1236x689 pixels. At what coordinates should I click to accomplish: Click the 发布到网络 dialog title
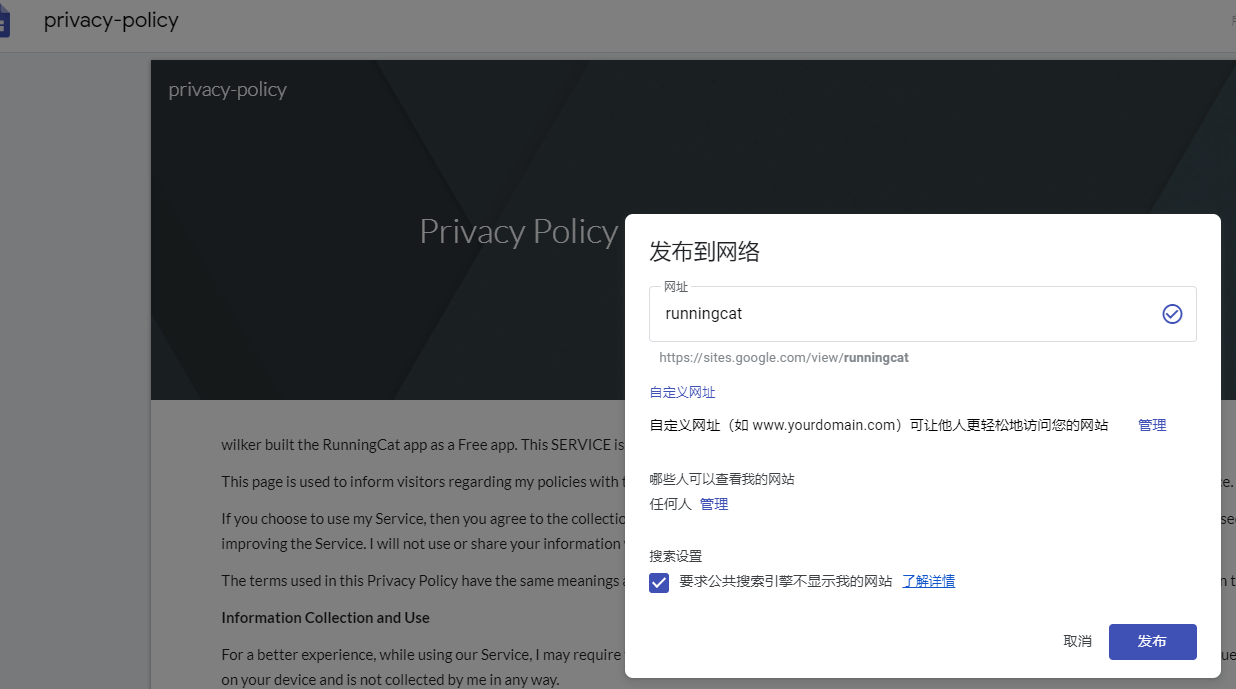(705, 251)
